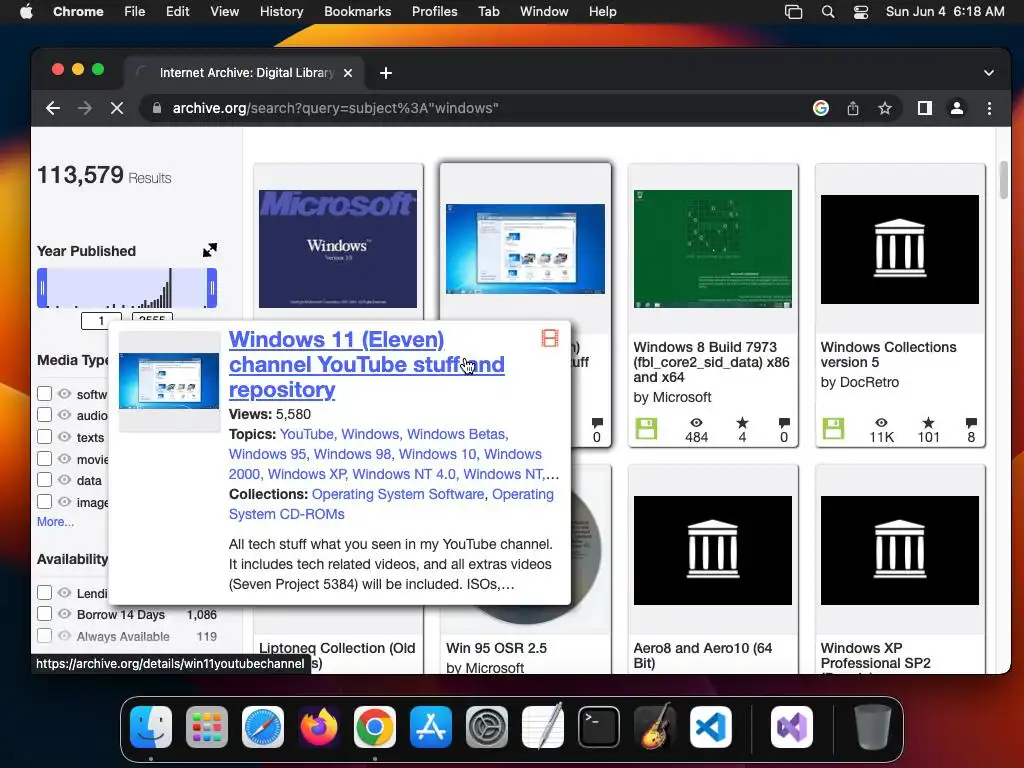The image size is (1024, 768).
Task: Click the Windows NT 4.0 topic link
Action: [x=404, y=474]
